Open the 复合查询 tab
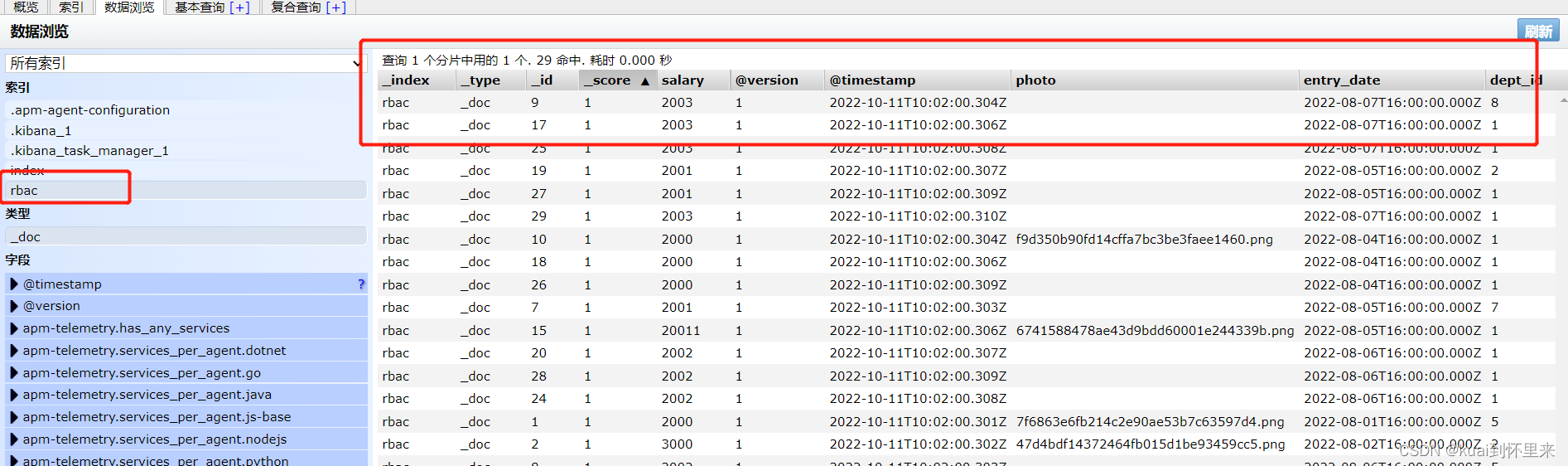Image resolution: width=1568 pixels, height=466 pixels. [296, 7]
